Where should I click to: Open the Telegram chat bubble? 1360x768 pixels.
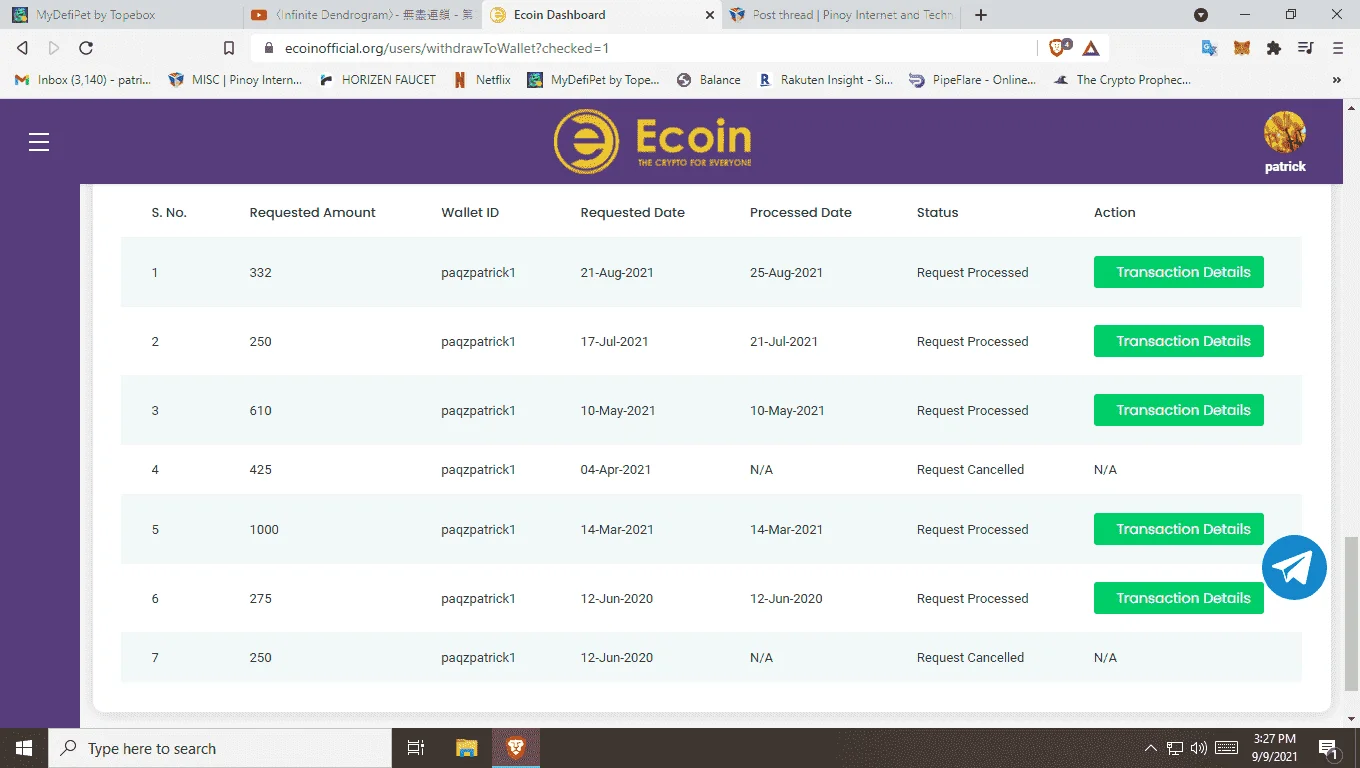(x=1294, y=567)
